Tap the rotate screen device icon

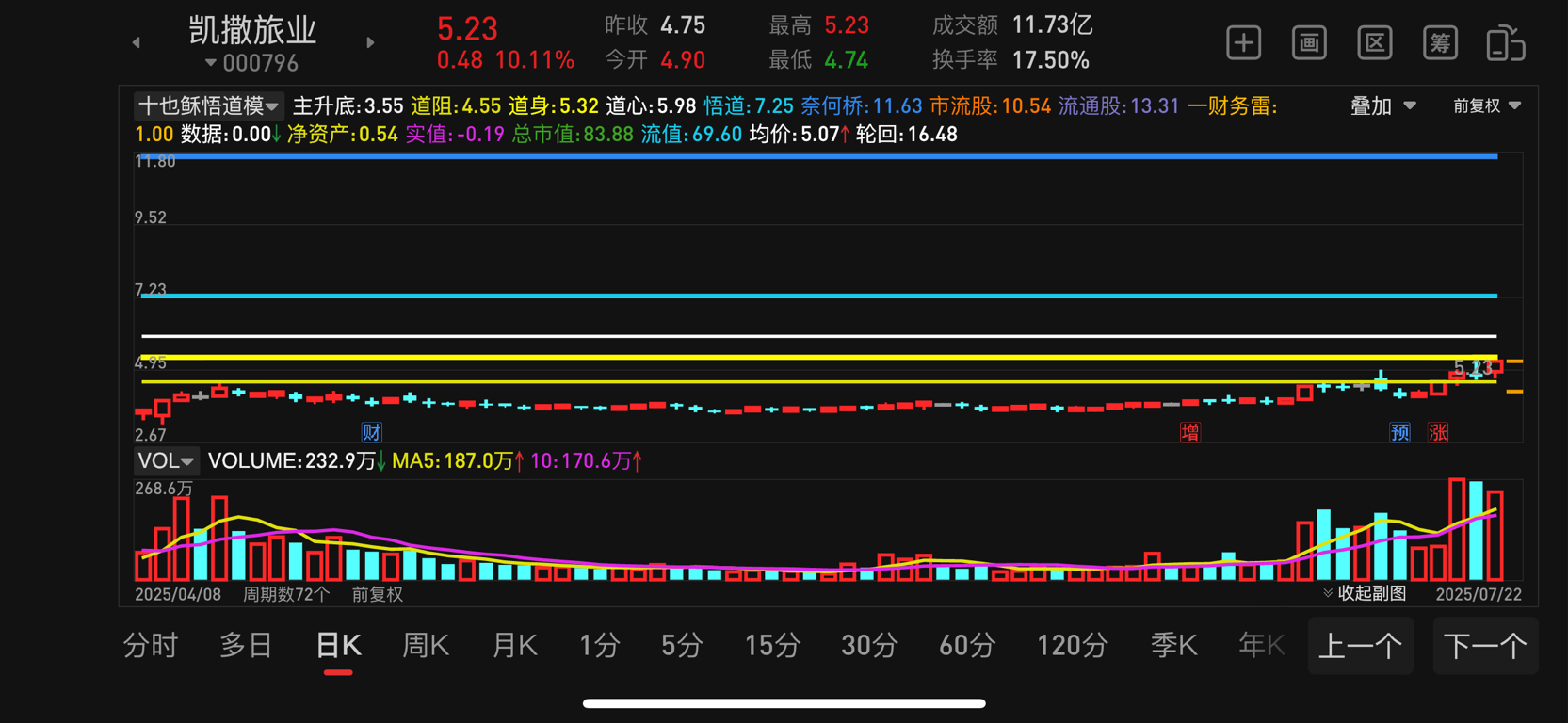coord(1505,43)
